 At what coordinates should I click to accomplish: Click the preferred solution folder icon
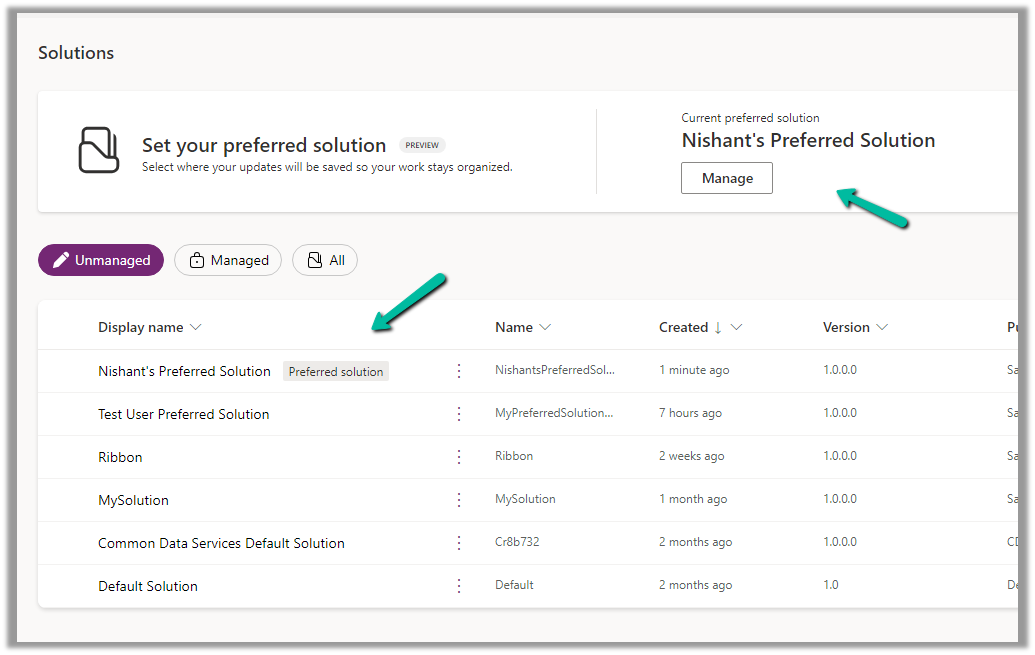click(x=99, y=150)
